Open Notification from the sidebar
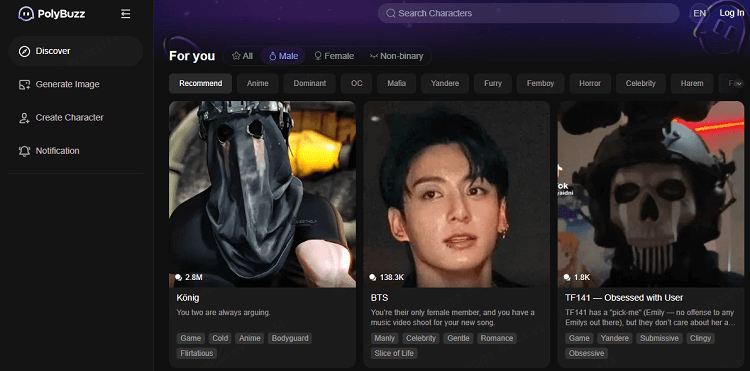Viewport: 750px width, 371px height. pyautogui.click(x=76, y=151)
